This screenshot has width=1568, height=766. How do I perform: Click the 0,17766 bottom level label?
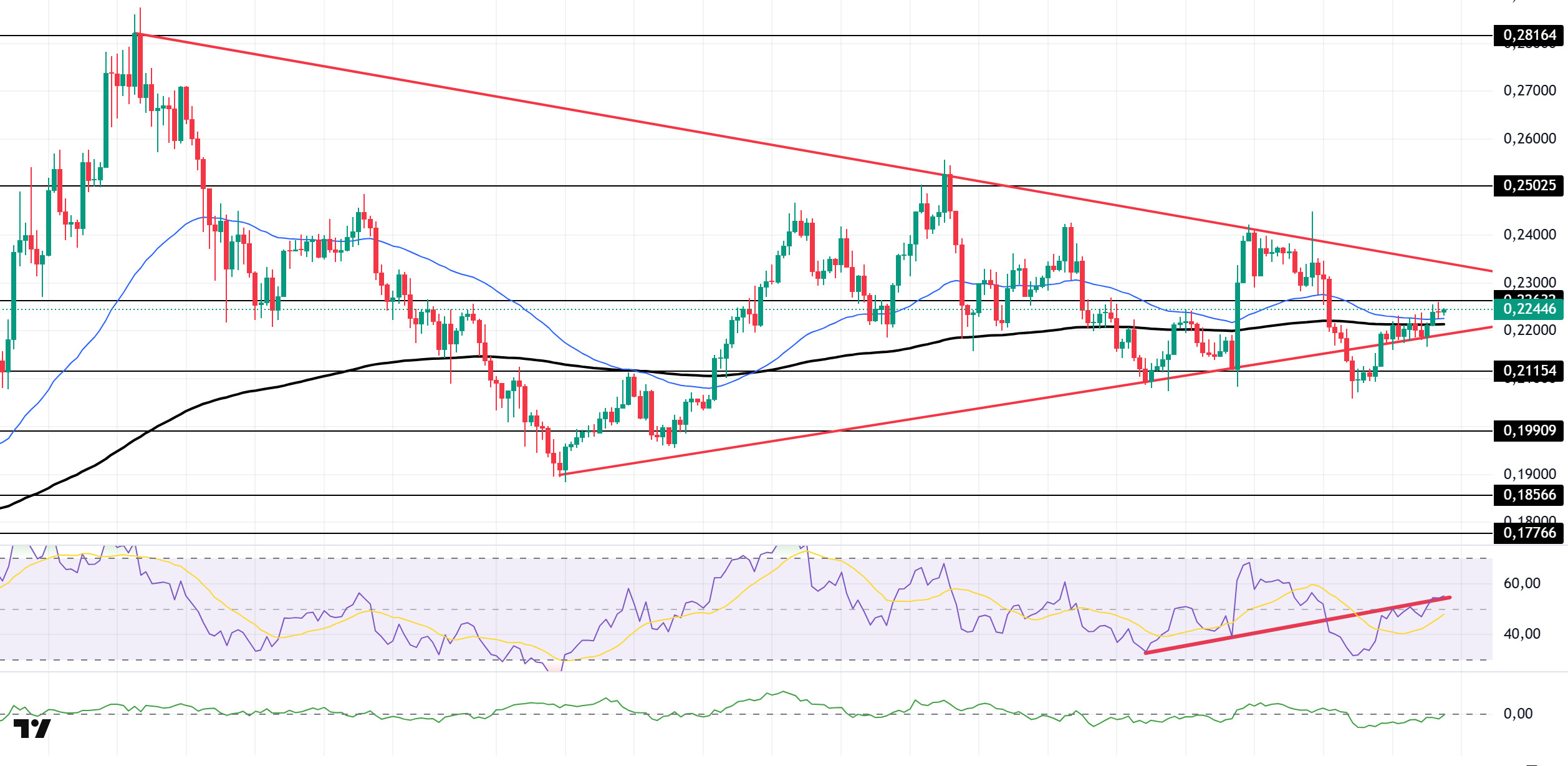[x=1529, y=533]
